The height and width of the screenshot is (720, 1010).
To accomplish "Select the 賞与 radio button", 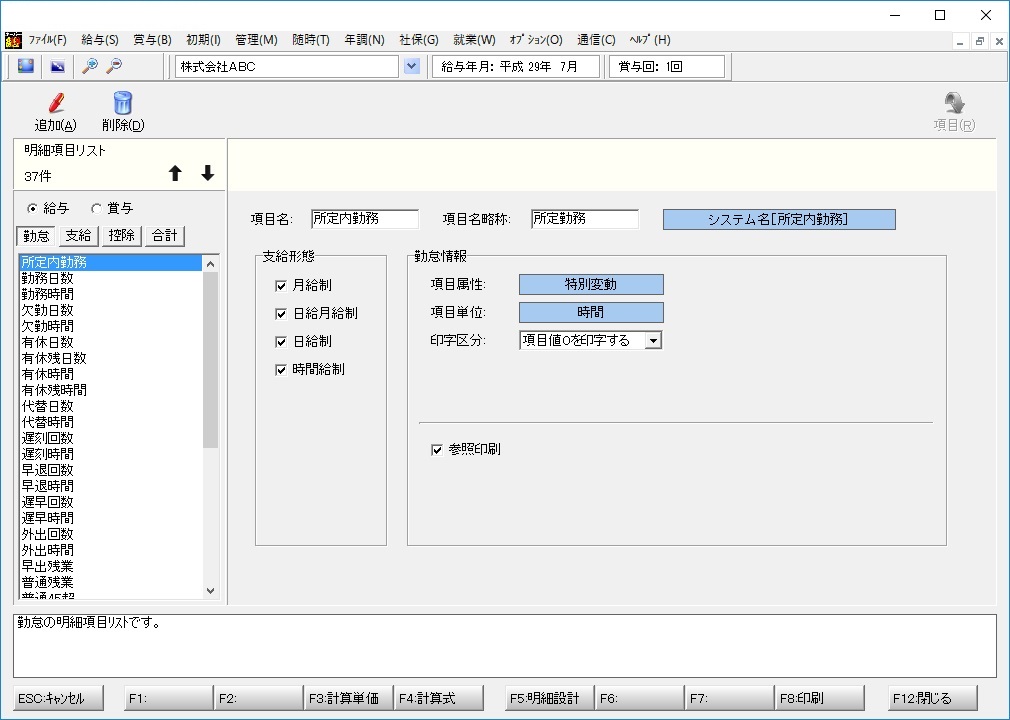I will pyautogui.click(x=97, y=209).
